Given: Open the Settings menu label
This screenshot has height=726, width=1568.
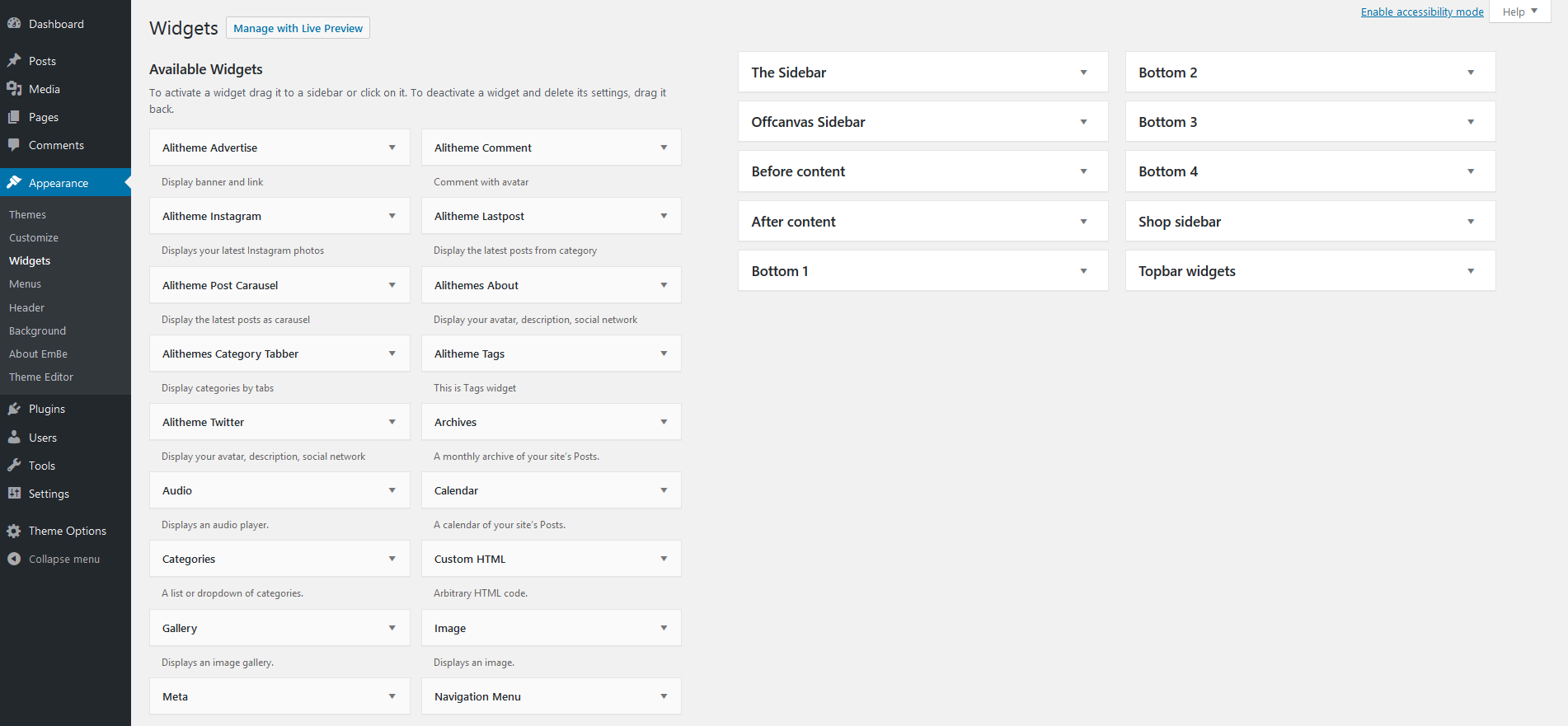Looking at the screenshot, I should click(x=49, y=494).
